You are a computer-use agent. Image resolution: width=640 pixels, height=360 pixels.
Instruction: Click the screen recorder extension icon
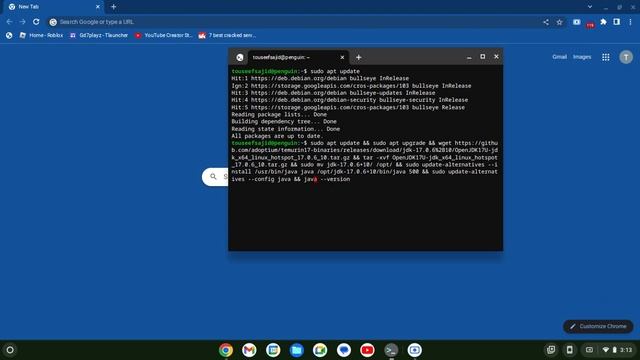pyautogui.click(x=576, y=22)
